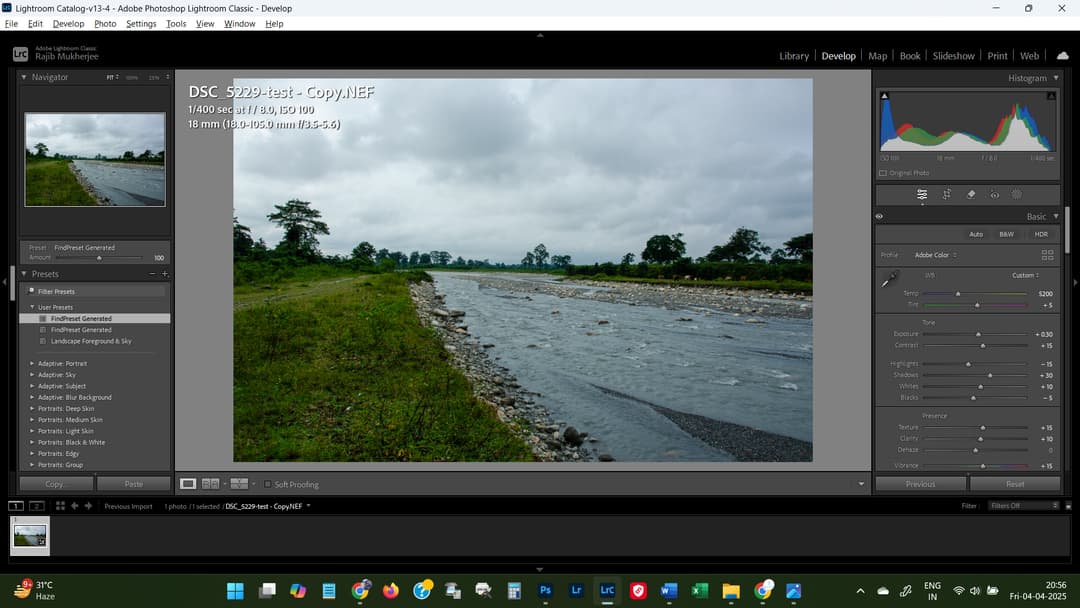Viewport: 1080px width, 608px height.
Task: Open the second monitor window button 2
Action: click(x=37, y=506)
